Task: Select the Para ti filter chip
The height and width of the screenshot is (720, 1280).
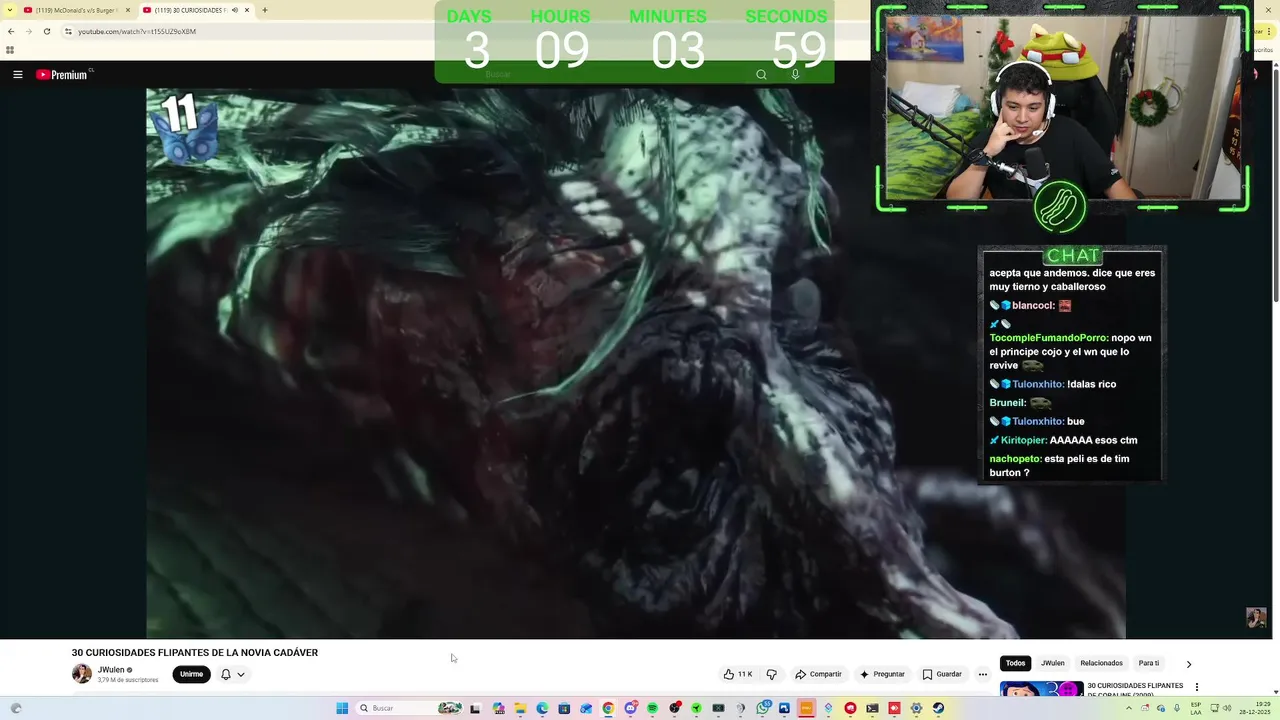Action: (1149, 663)
